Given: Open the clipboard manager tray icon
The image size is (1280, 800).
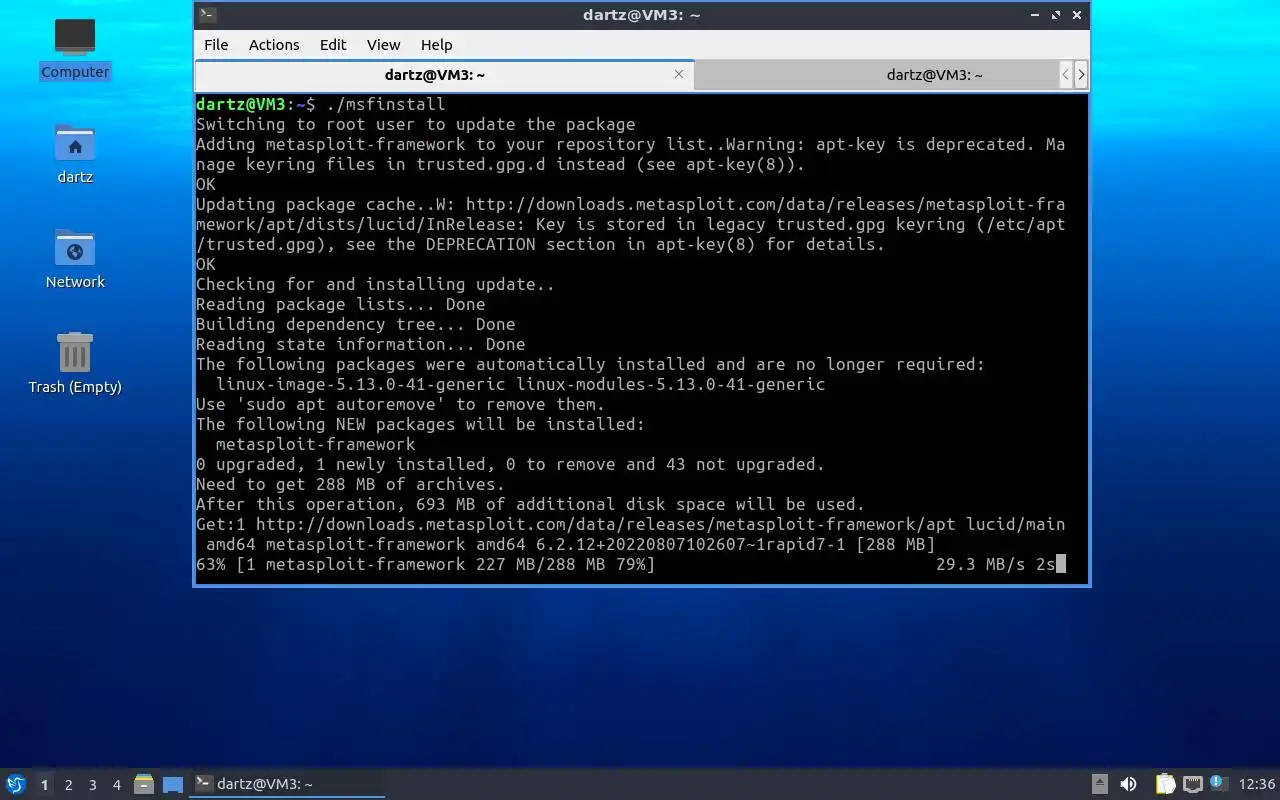Looking at the screenshot, I should [x=1165, y=784].
